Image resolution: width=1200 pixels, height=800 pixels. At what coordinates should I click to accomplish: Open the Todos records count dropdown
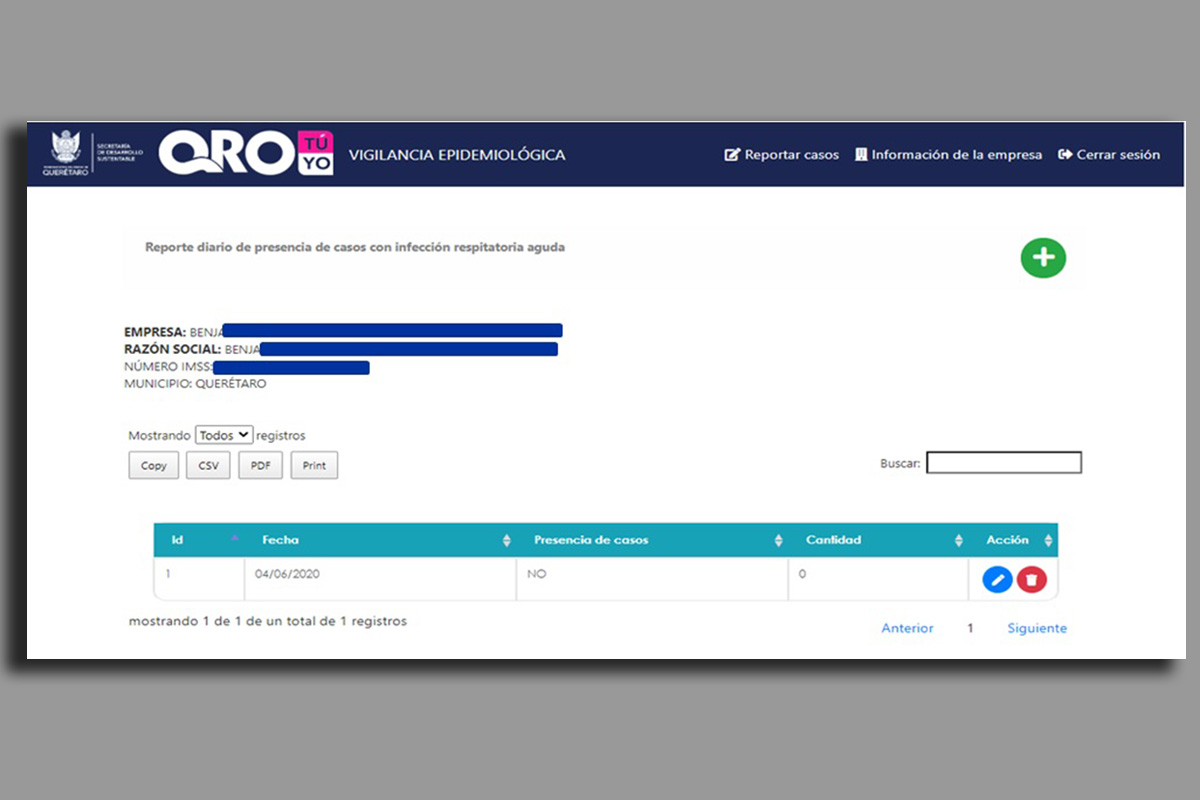click(224, 436)
